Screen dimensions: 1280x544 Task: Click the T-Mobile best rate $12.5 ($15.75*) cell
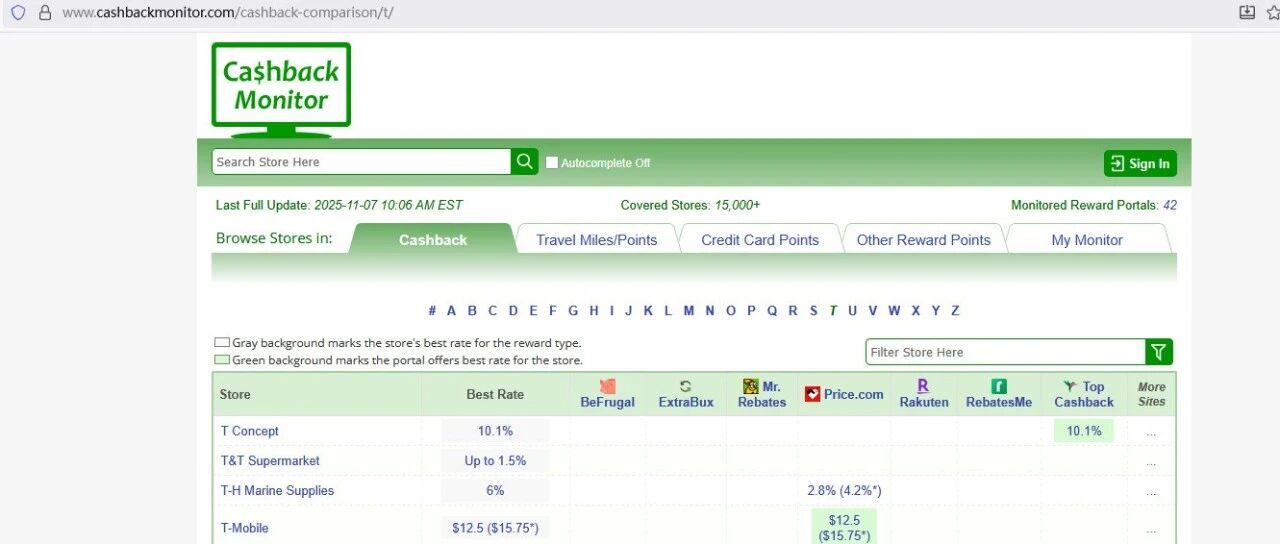click(x=495, y=528)
